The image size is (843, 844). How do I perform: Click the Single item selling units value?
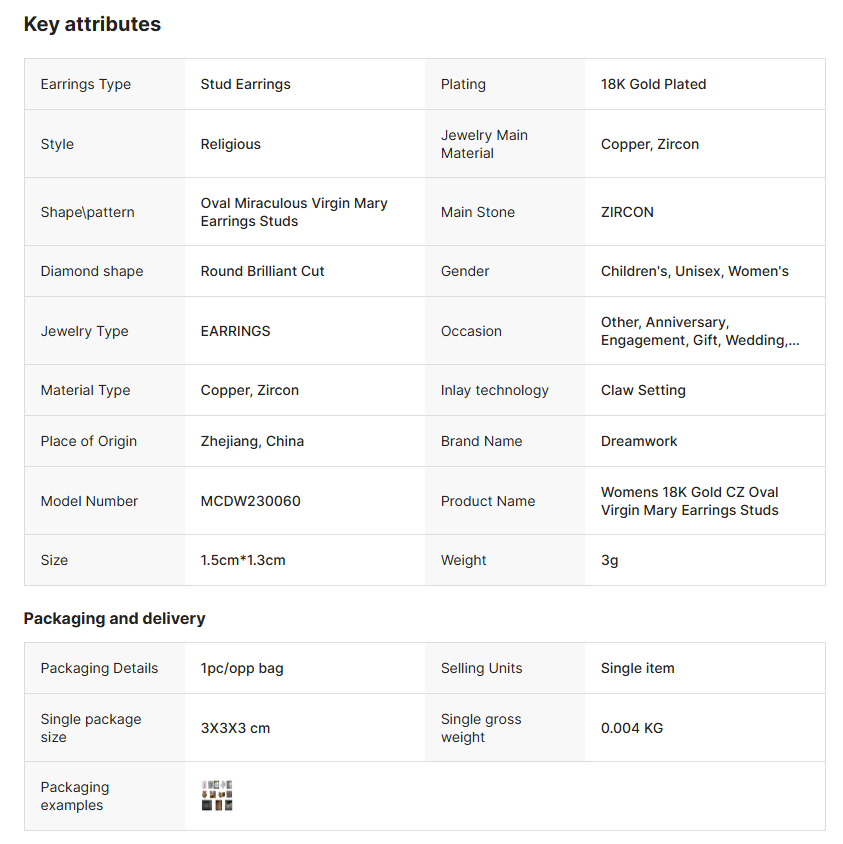[637, 668]
